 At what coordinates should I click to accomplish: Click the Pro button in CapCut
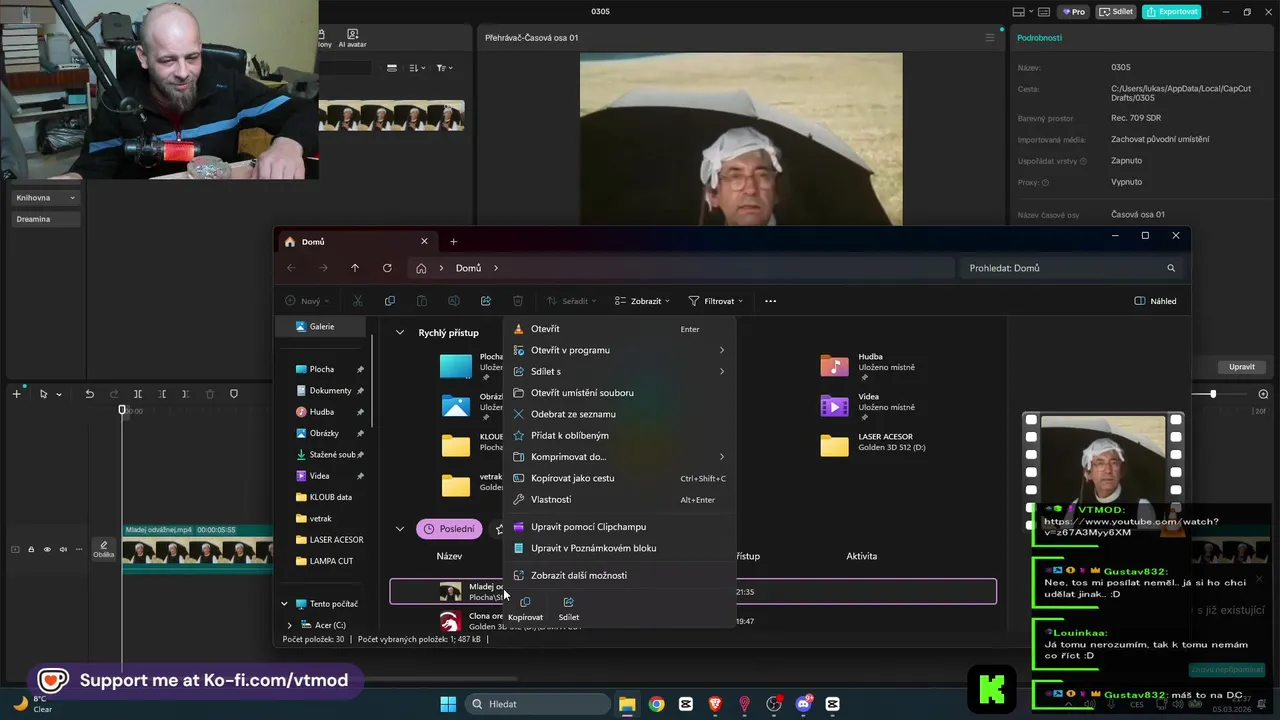click(x=1075, y=12)
